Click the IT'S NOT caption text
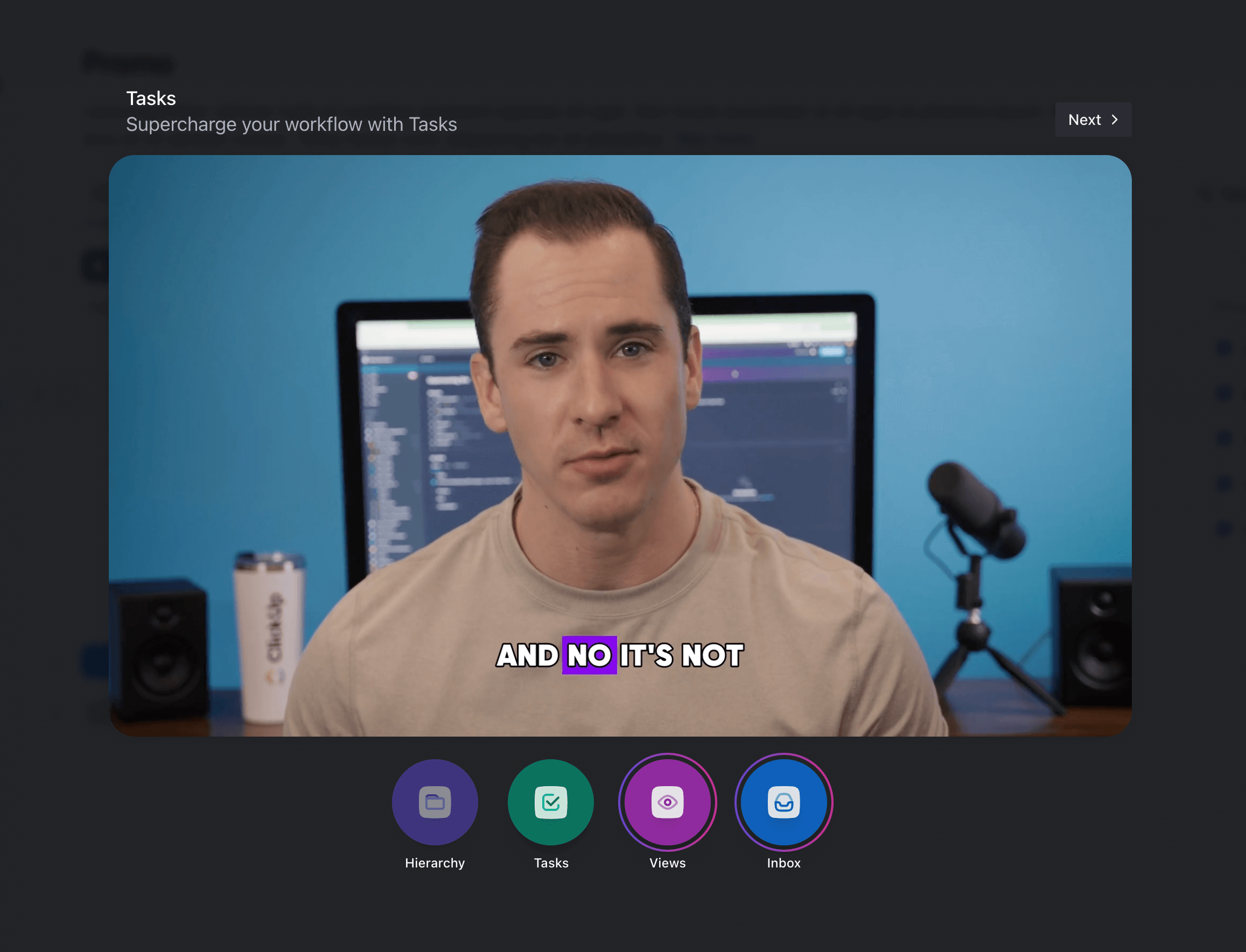This screenshot has width=1246, height=952. [x=681, y=655]
